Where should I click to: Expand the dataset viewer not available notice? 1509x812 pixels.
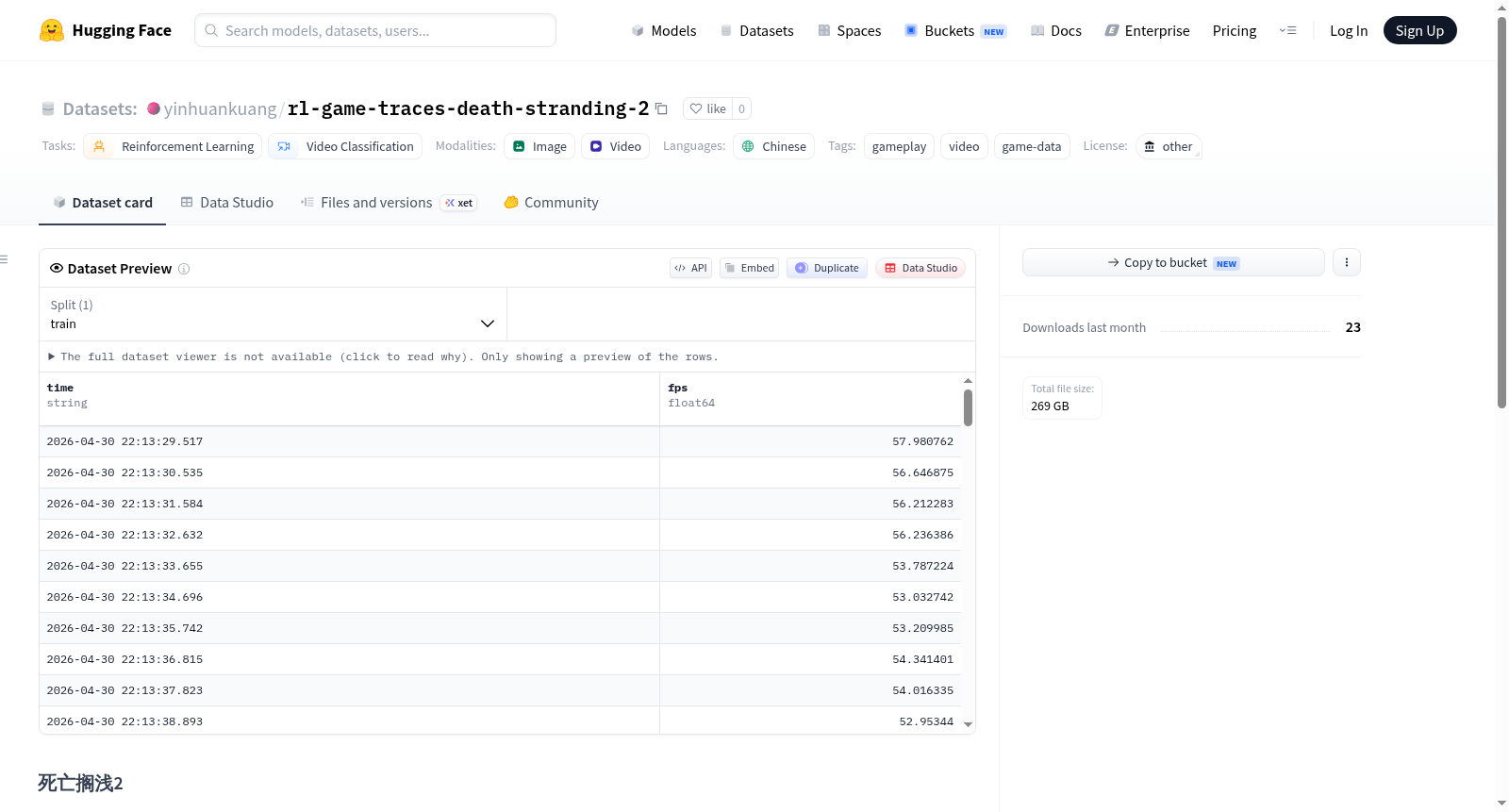point(383,356)
